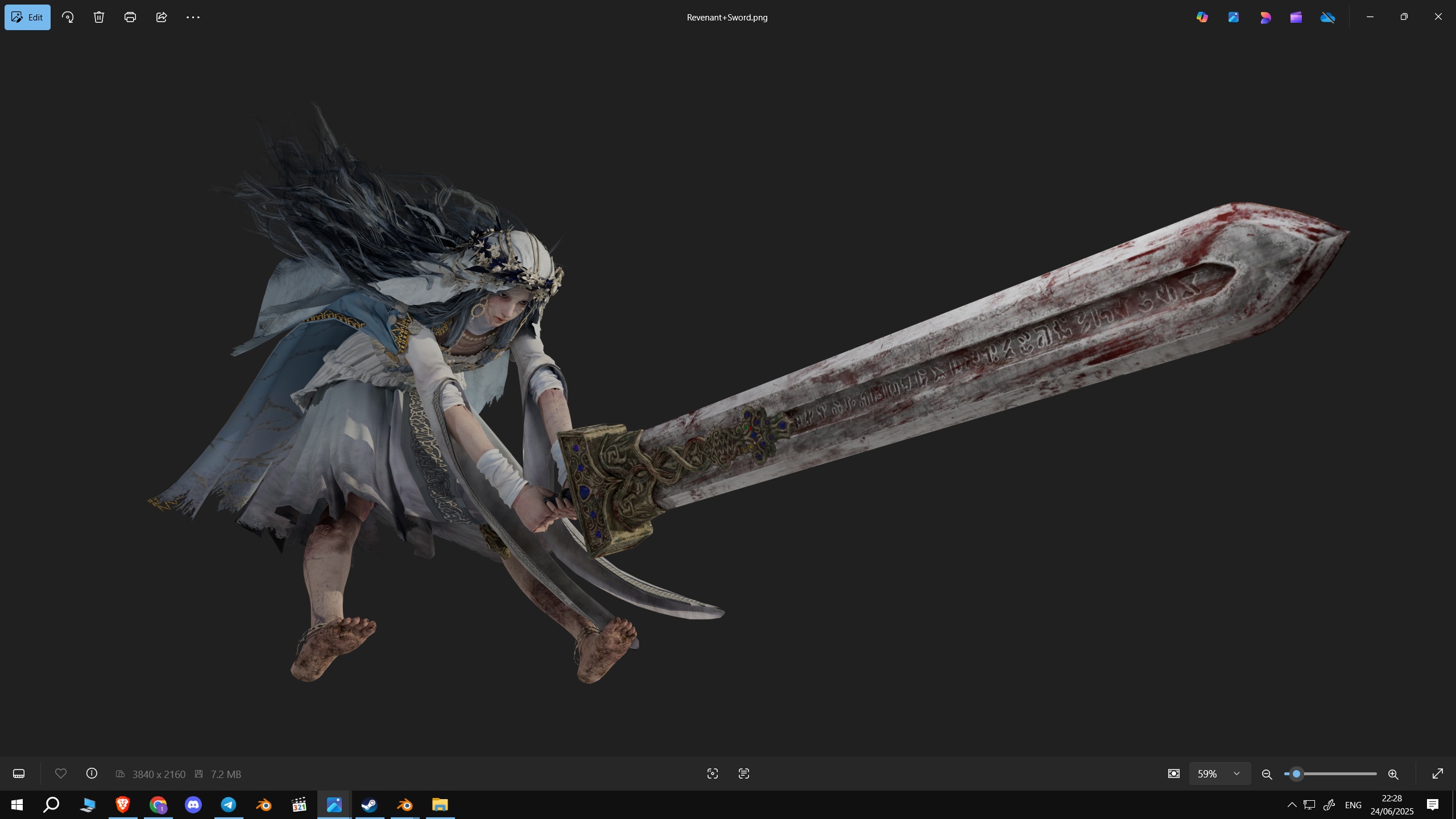Mark the photo as favorite with heart

[61, 773]
